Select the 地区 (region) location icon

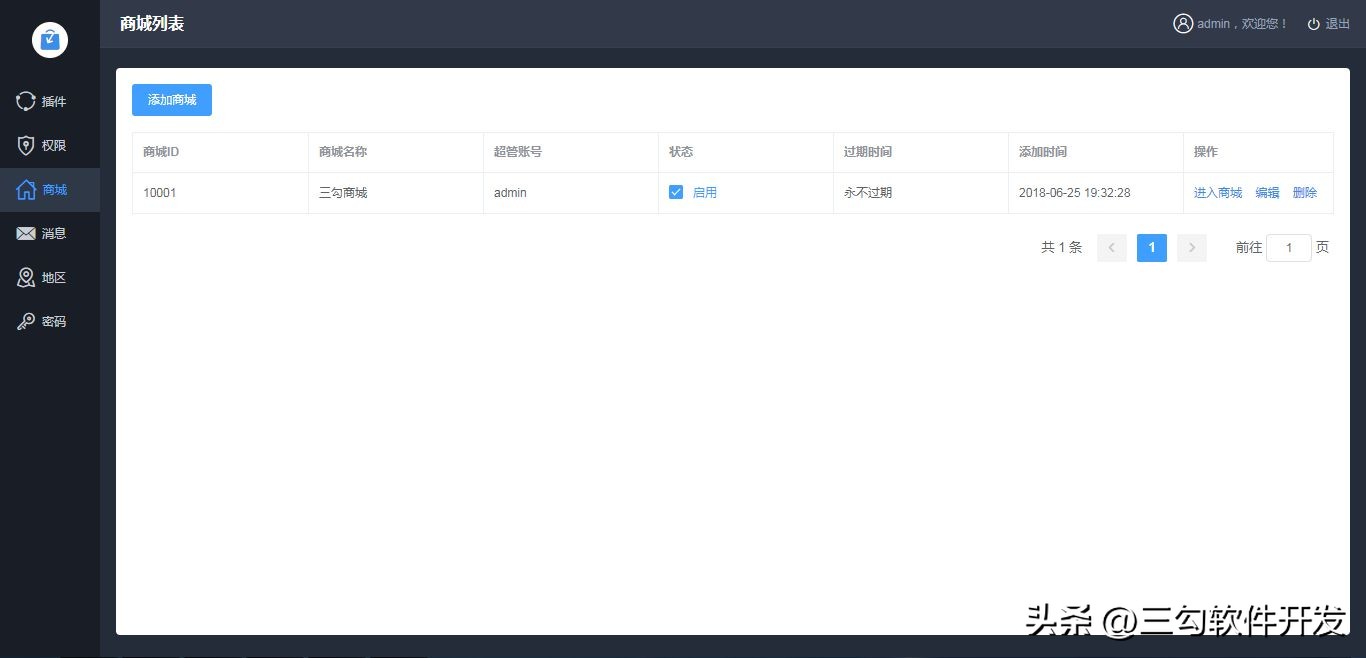tap(25, 277)
